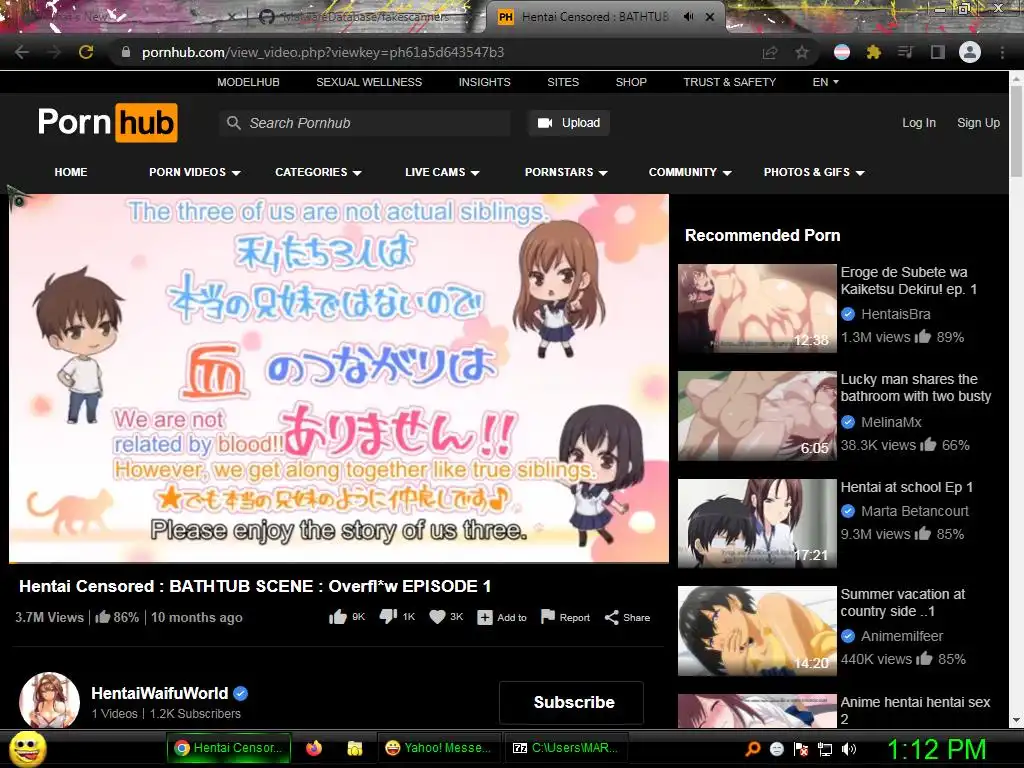Bookmark this page with the star icon

point(802,52)
